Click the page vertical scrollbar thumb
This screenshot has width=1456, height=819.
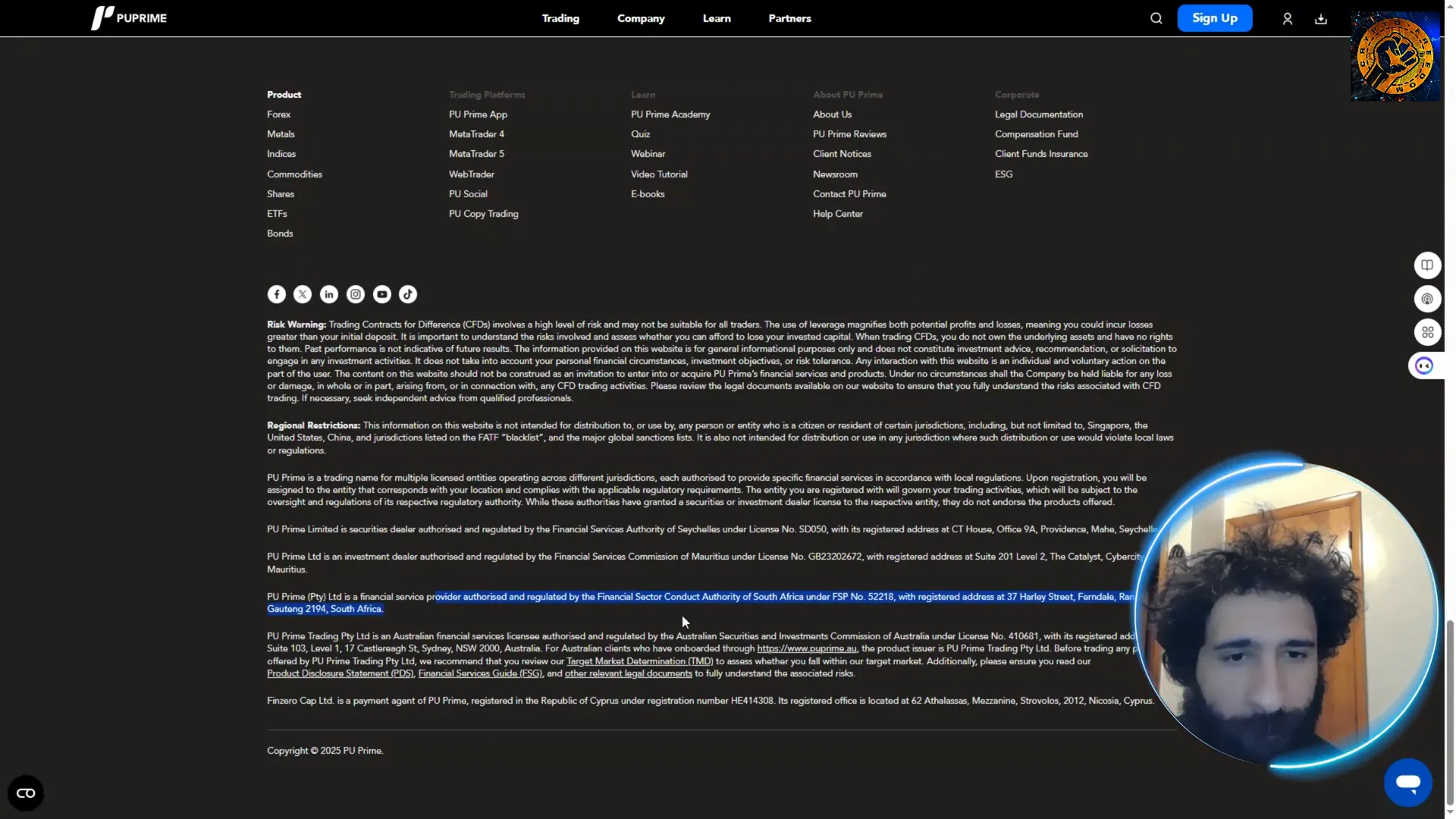[1450, 713]
